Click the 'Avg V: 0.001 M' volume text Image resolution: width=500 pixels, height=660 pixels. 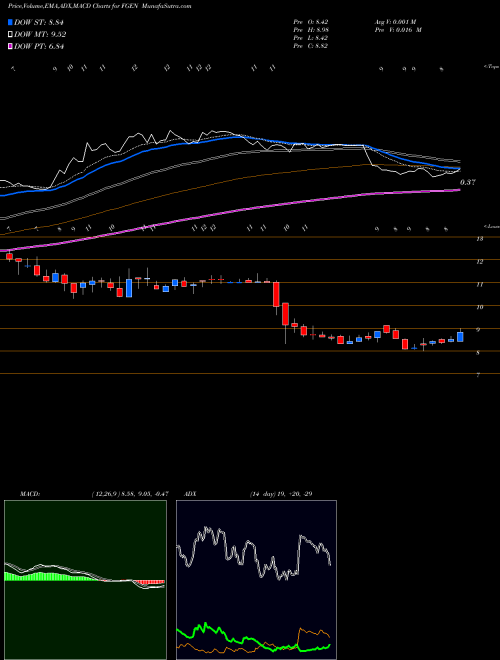pyautogui.click(x=395, y=22)
